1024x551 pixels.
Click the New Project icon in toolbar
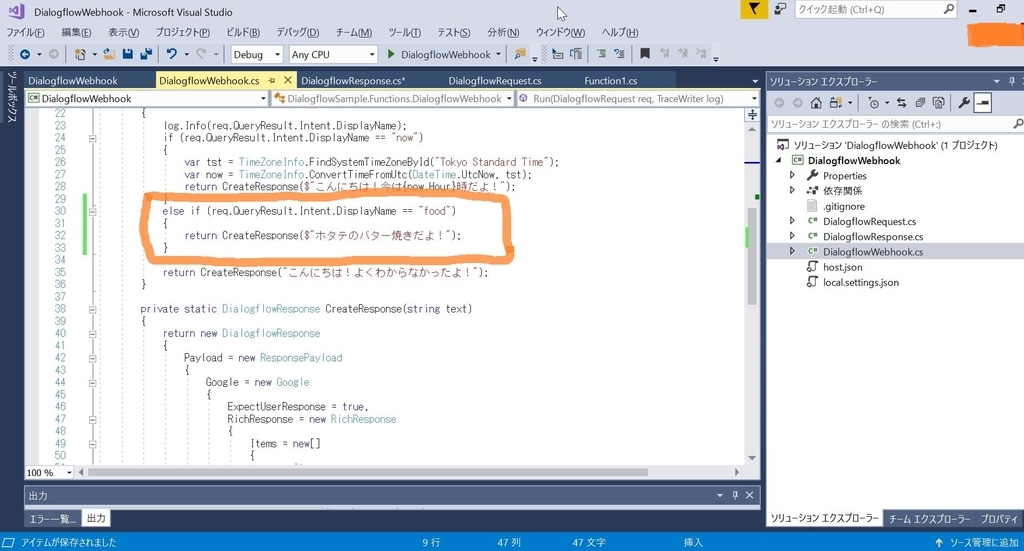80,54
